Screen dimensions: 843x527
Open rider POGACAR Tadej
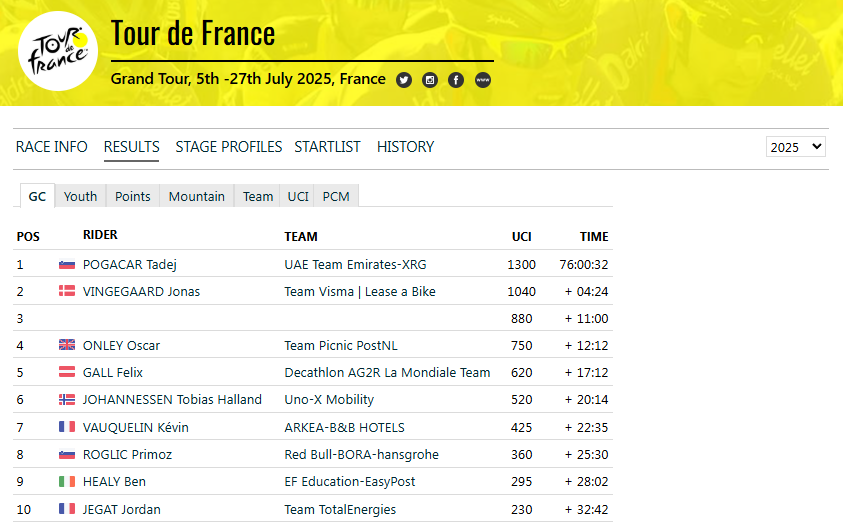130,265
